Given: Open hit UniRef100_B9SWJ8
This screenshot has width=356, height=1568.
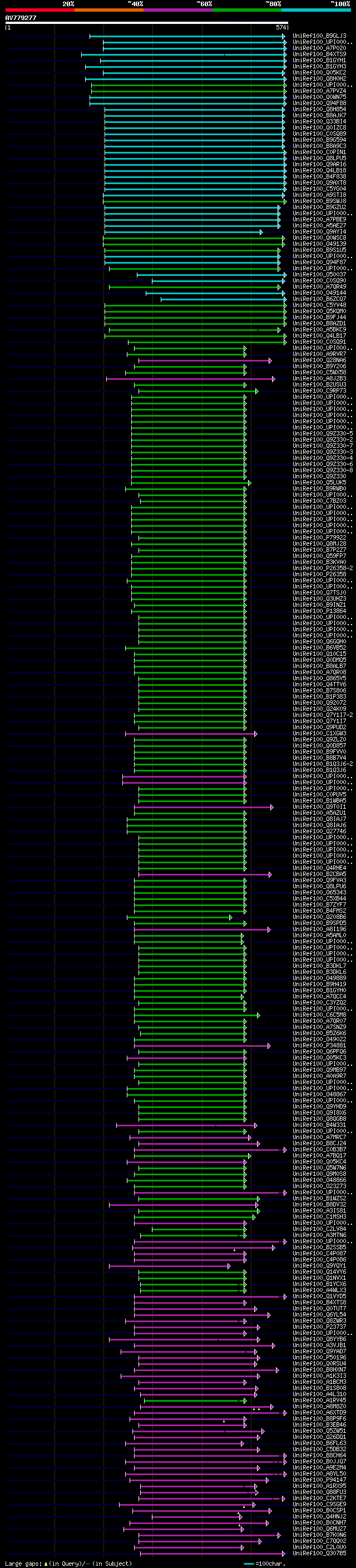Looking at the screenshot, I should click(319, 201).
